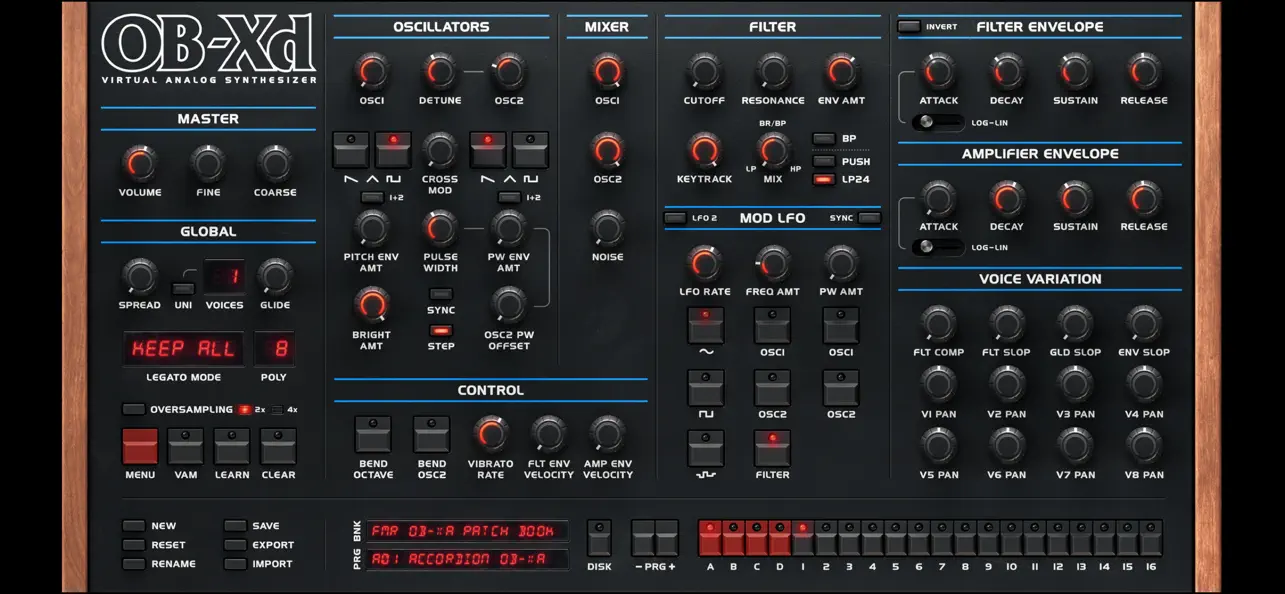Click the OSC2 PW OFFSET knob

[x=509, y=305]
